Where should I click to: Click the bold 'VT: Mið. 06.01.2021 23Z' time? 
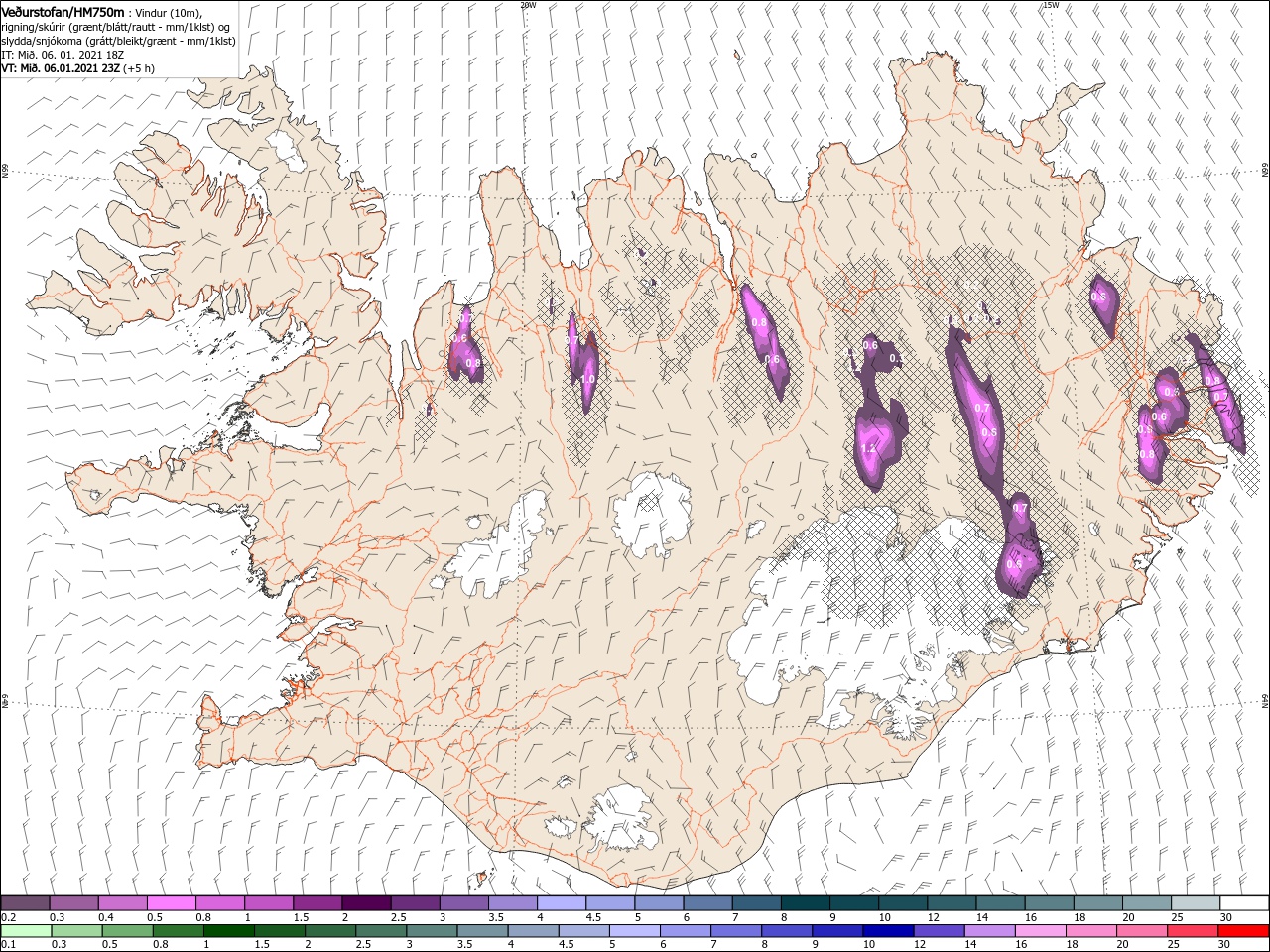61,68
